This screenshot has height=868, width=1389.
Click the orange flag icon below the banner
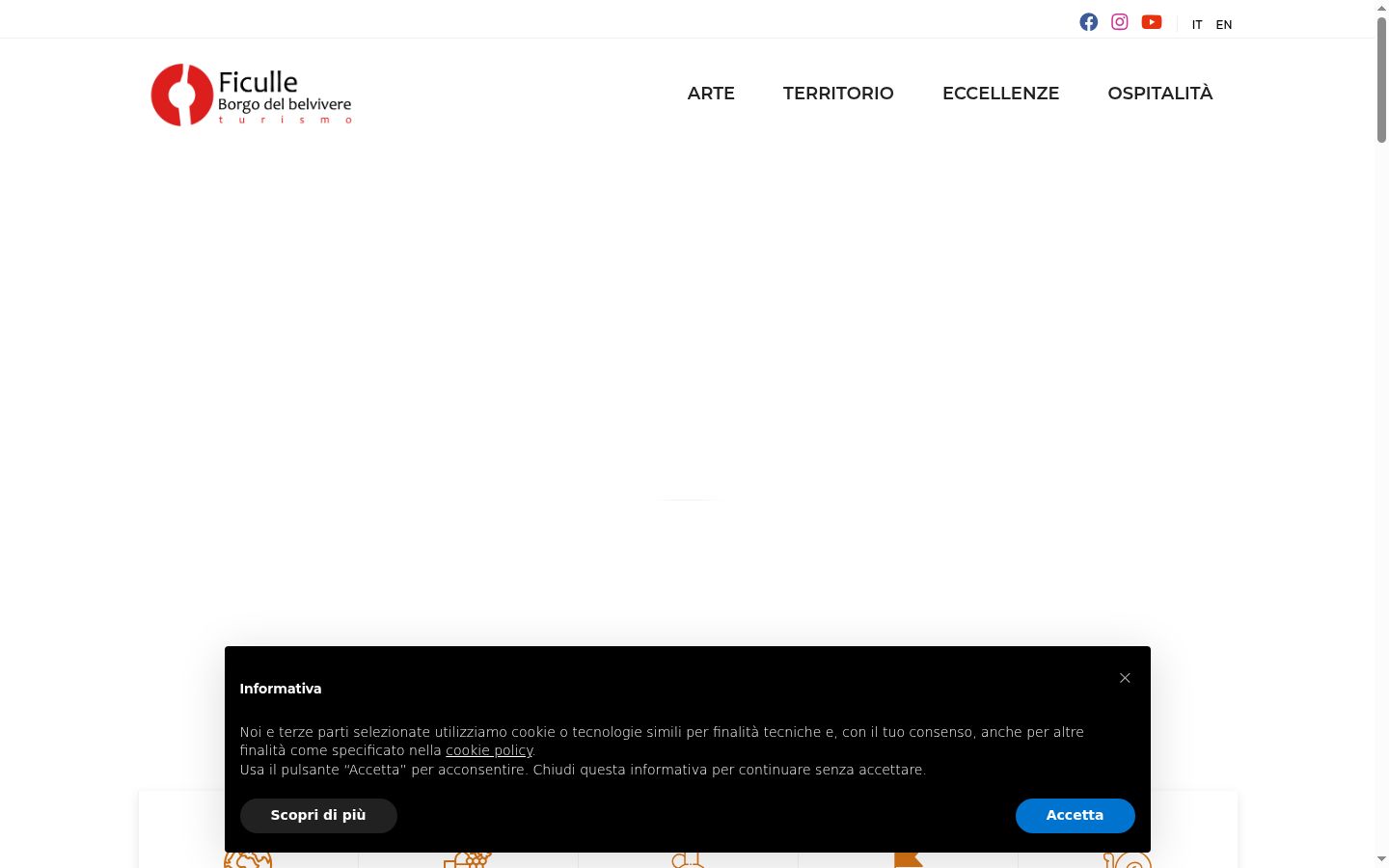pyautogui.click(x=908, y=860)
